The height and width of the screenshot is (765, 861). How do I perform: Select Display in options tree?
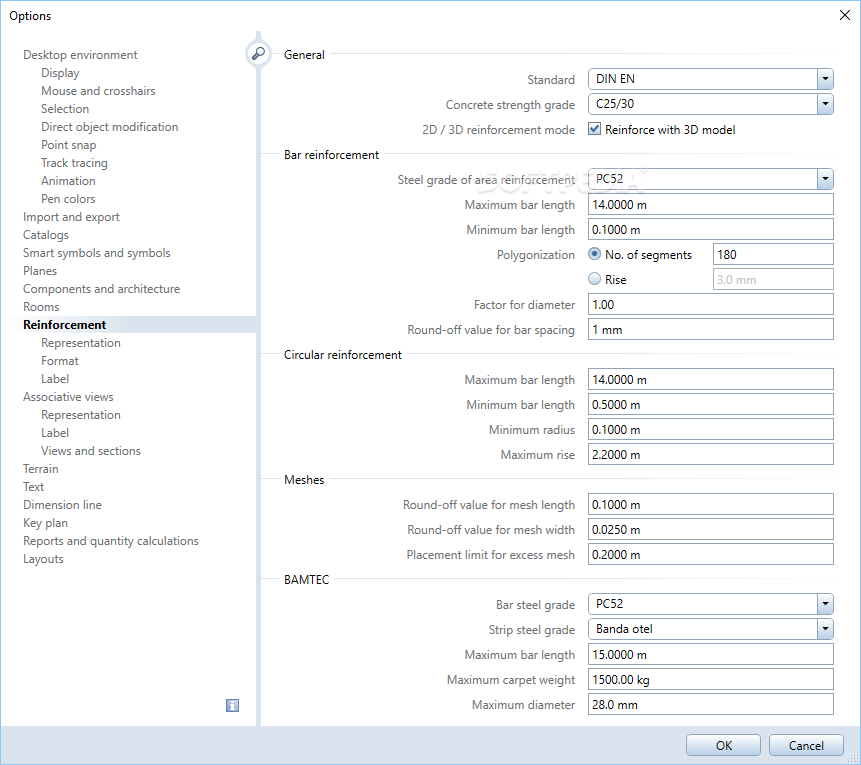click(x=60, y=73)
